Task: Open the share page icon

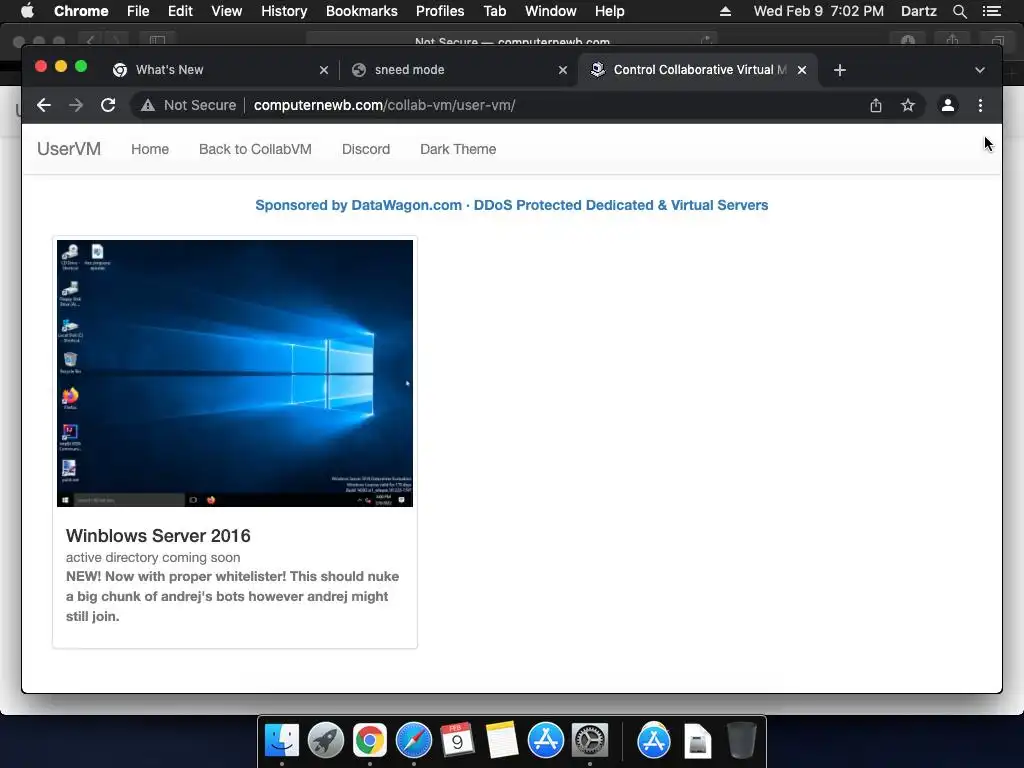Action: coord(876,105)
